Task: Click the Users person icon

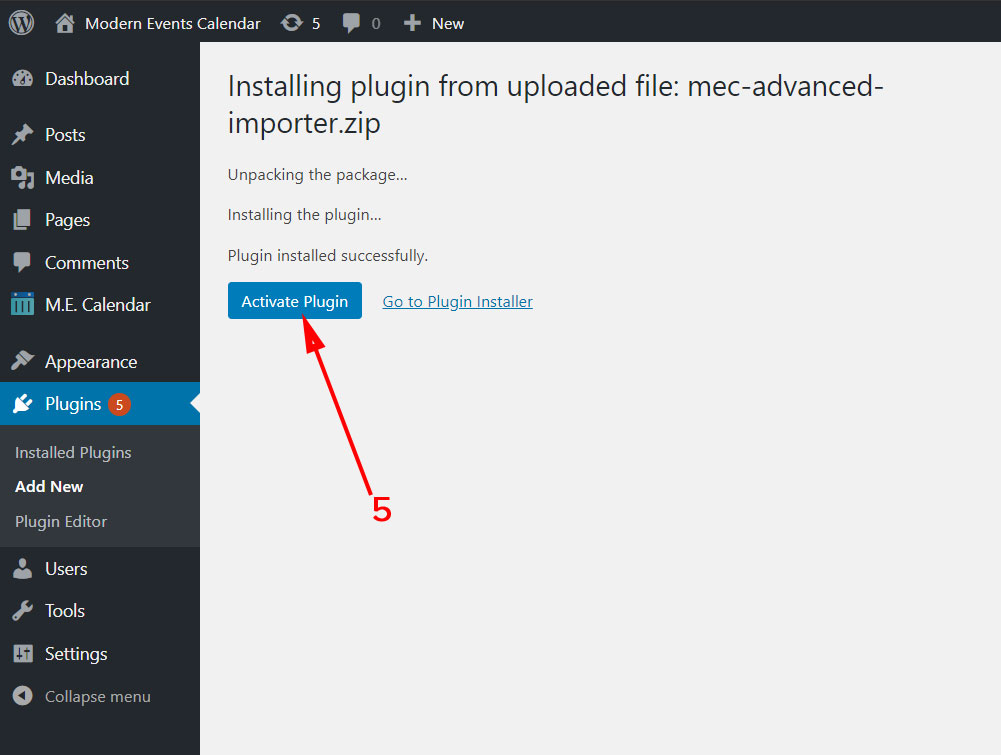Action: pyautogui.click(x=22, y=569)
